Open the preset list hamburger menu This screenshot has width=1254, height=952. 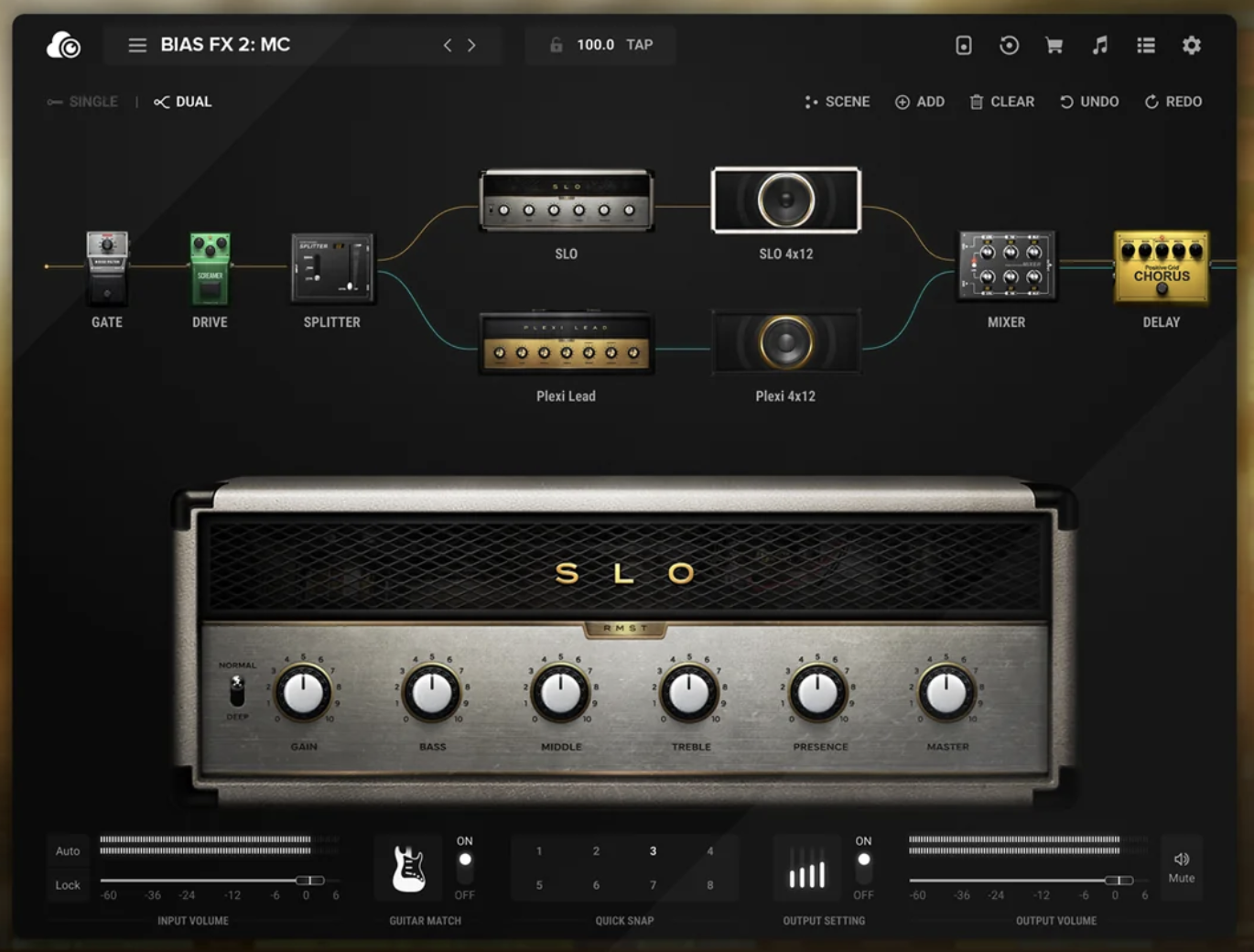(x=137, y=45)
